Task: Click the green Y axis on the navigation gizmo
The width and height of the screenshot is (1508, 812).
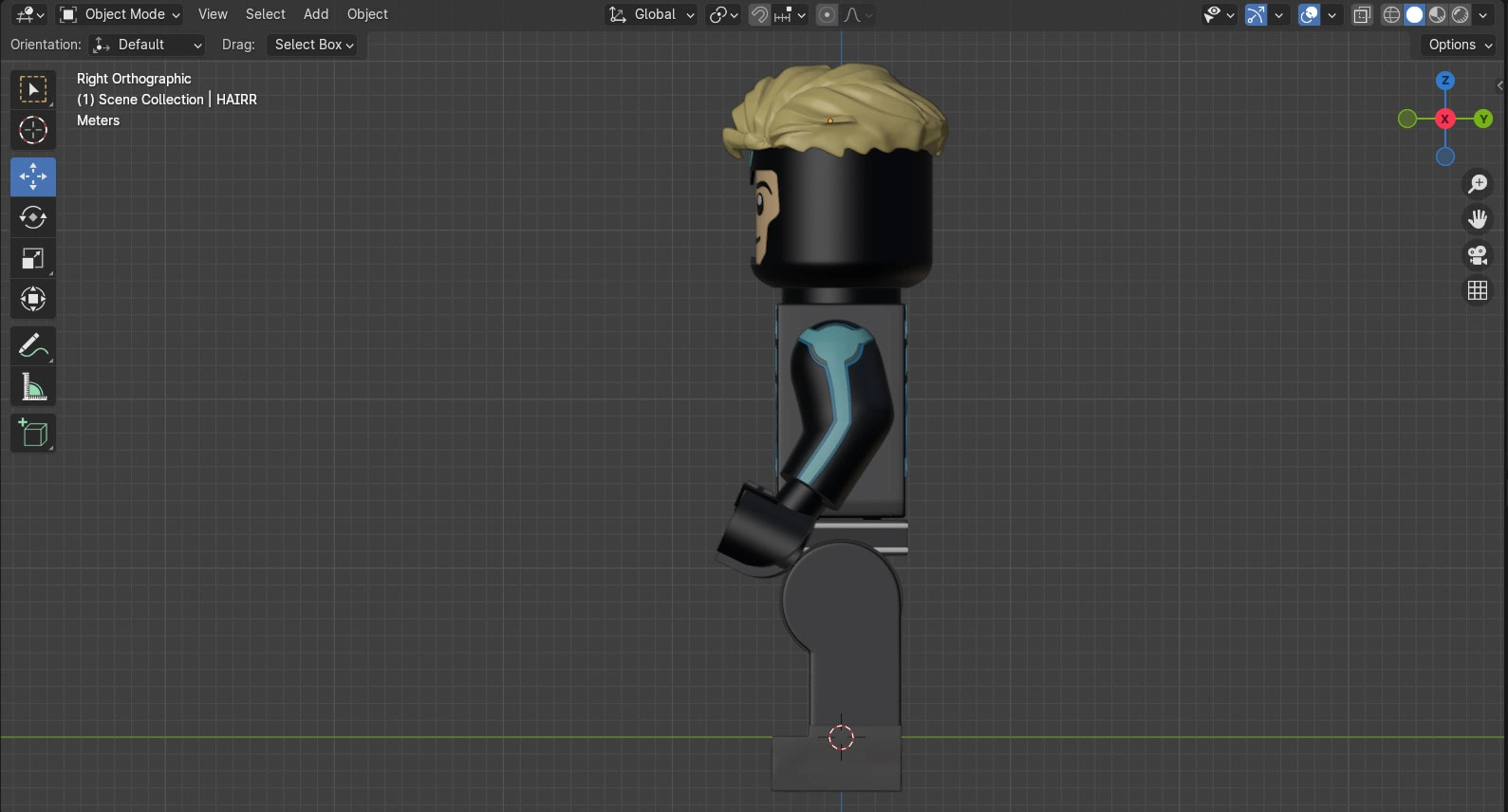Action: (1482, 119)
